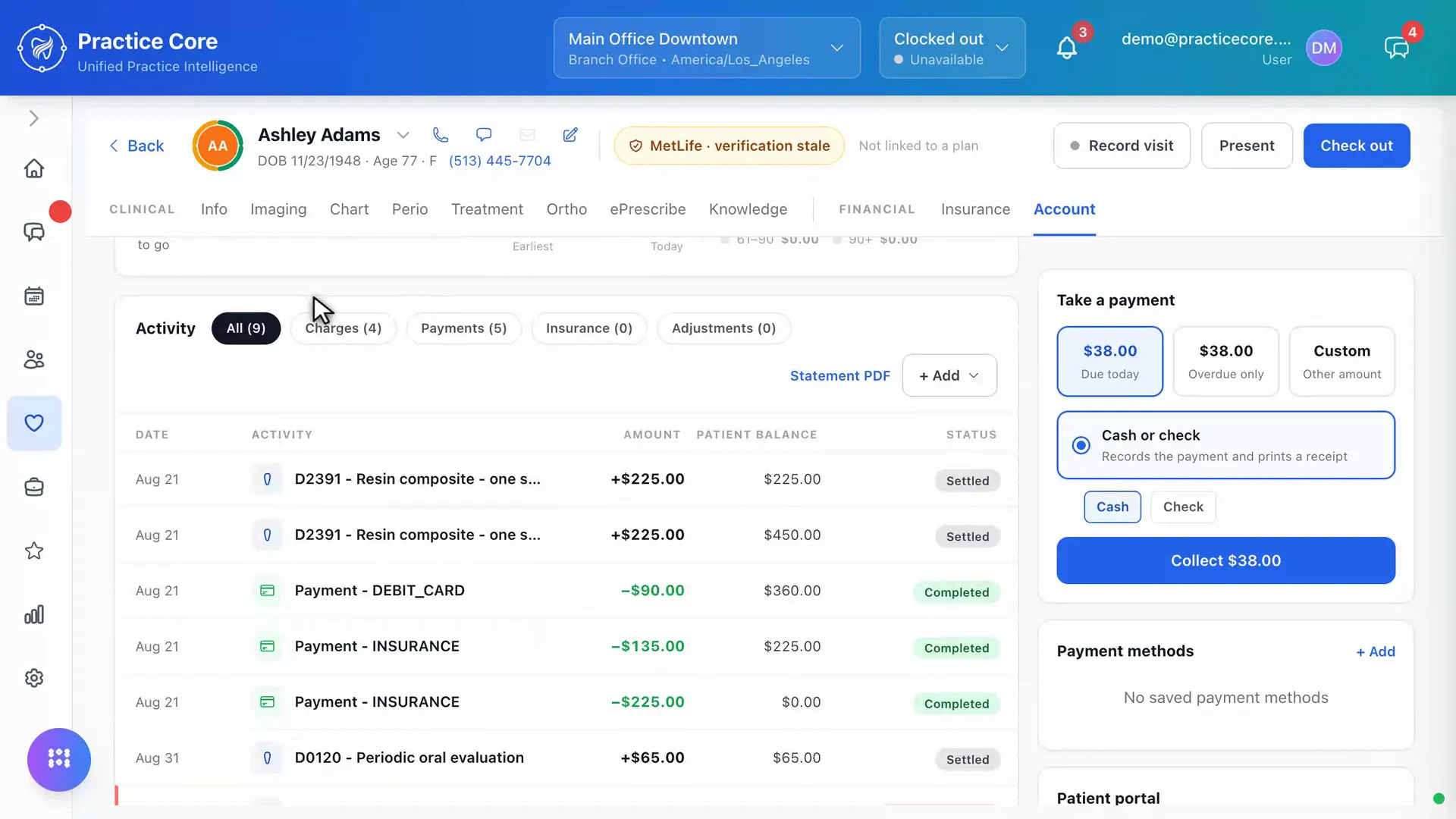Switch to the Treatment tab
This screenshot has width=1456, height=819.
[x=487, y=209]
